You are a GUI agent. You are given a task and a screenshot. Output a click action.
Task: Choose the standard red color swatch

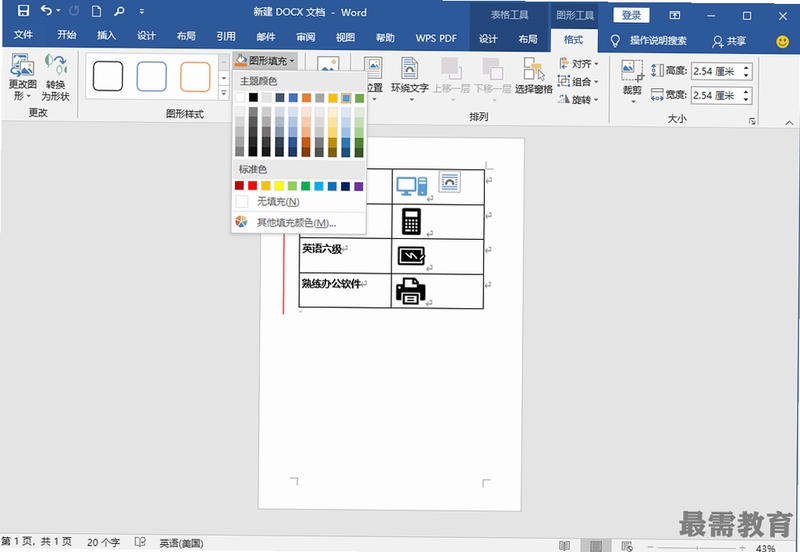[253, 186]
